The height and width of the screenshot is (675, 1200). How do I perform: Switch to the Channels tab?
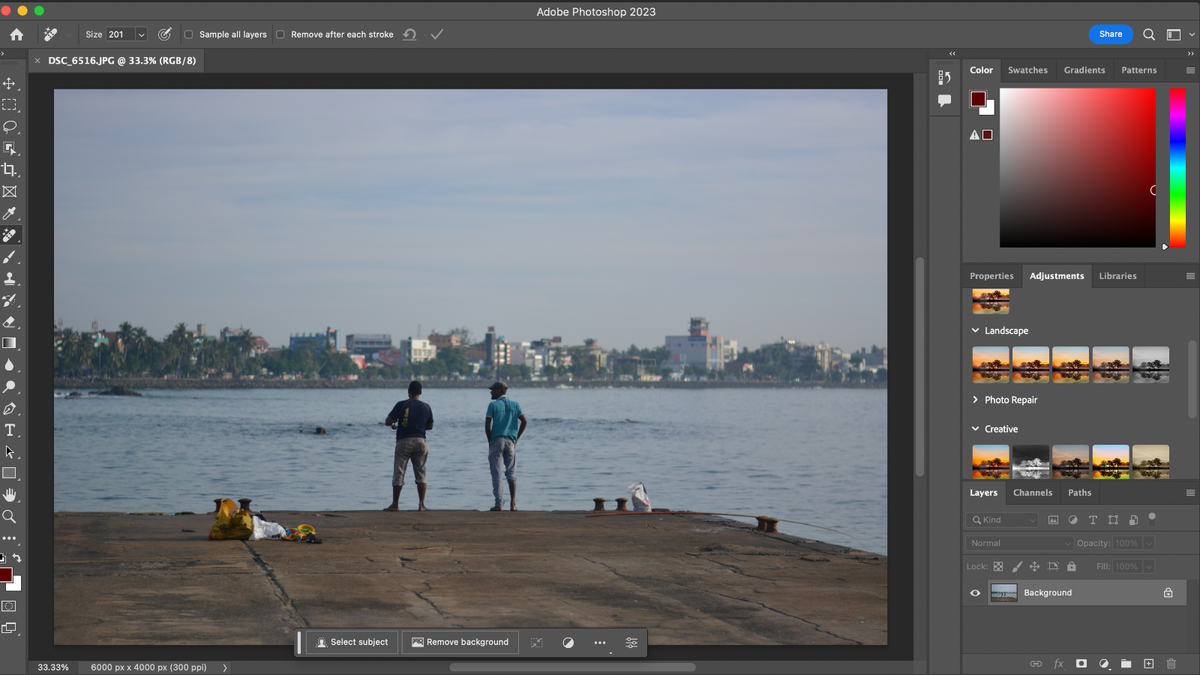[1032, 492]
